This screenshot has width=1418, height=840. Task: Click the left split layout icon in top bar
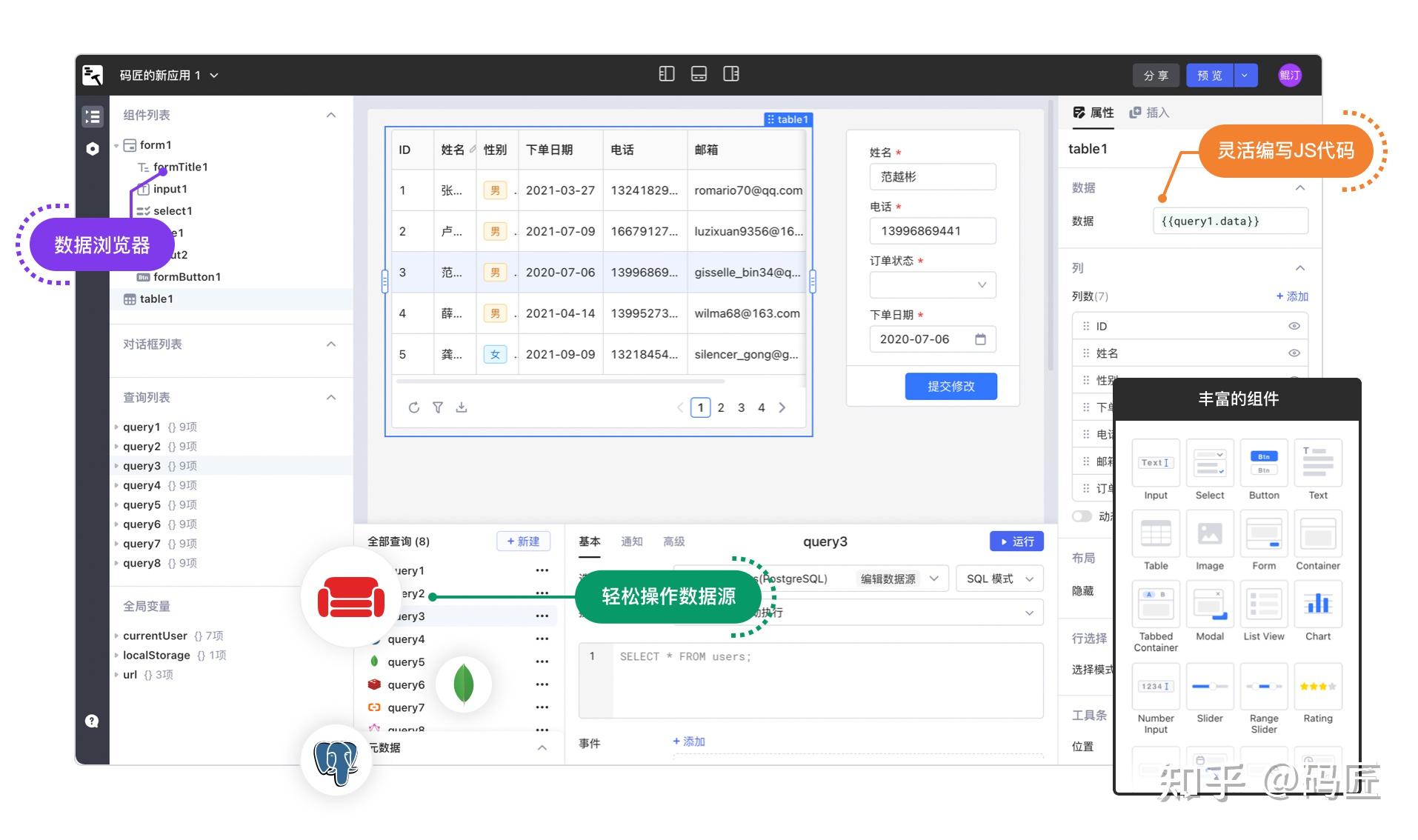click(667, 74)
